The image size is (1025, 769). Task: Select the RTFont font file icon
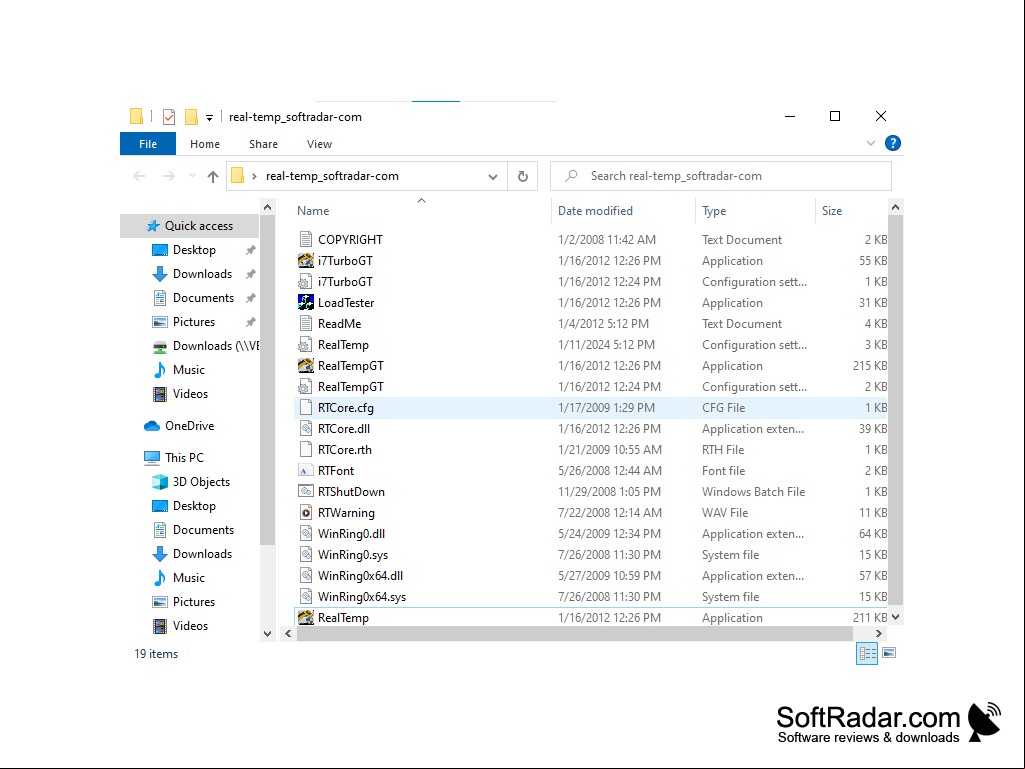point(305,470)
